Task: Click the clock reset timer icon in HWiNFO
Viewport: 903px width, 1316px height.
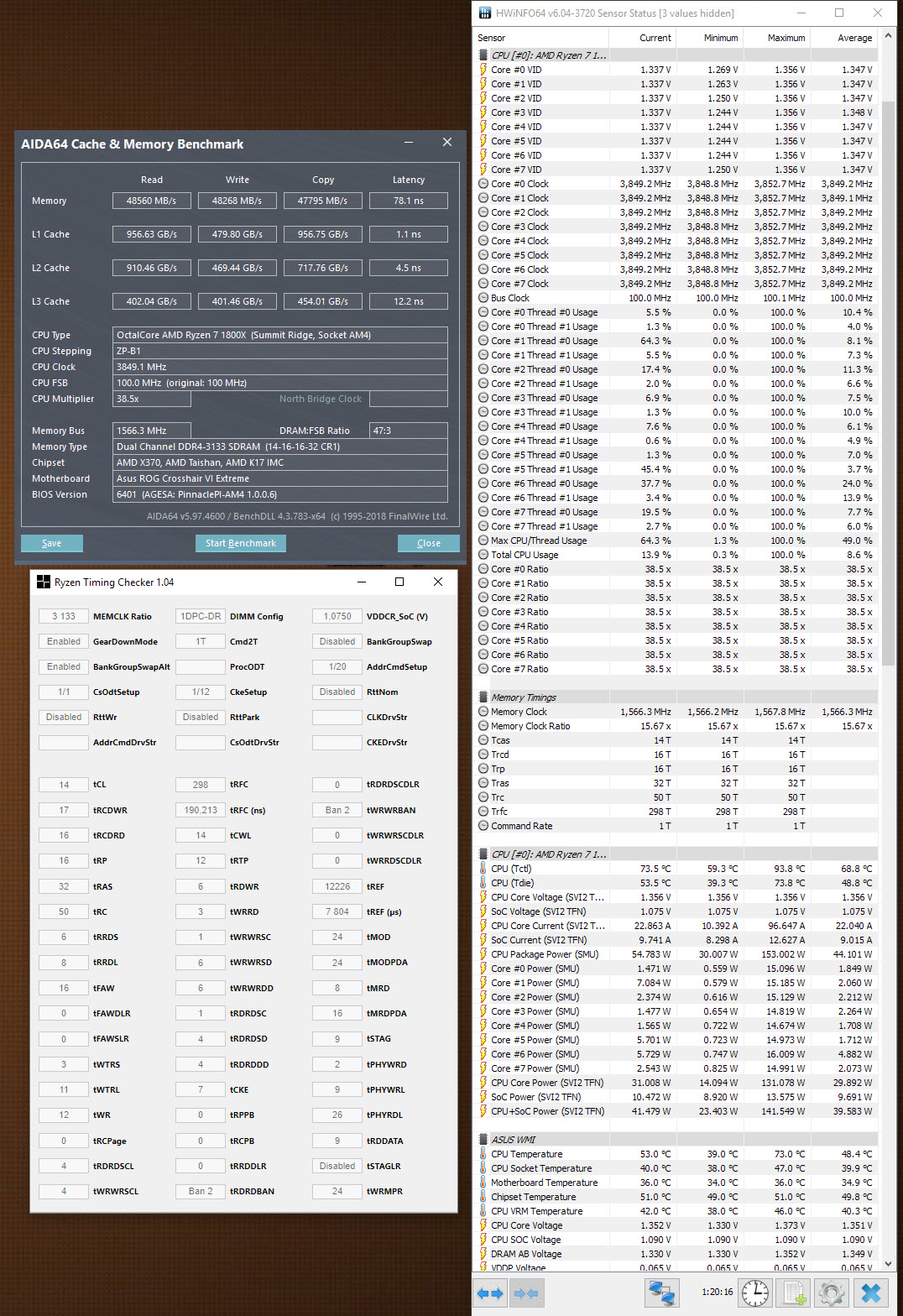Action: [755, 1293]
